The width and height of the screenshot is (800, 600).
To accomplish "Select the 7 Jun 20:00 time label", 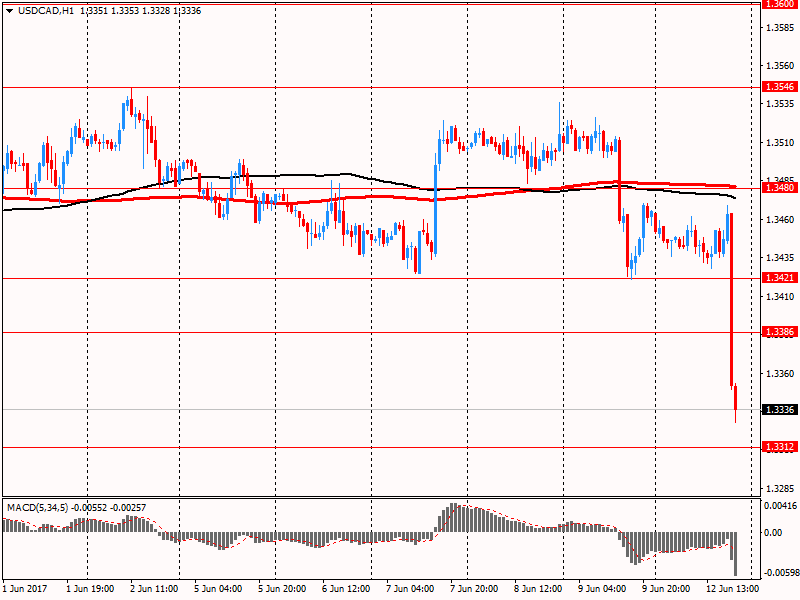I will pos(474,589).
